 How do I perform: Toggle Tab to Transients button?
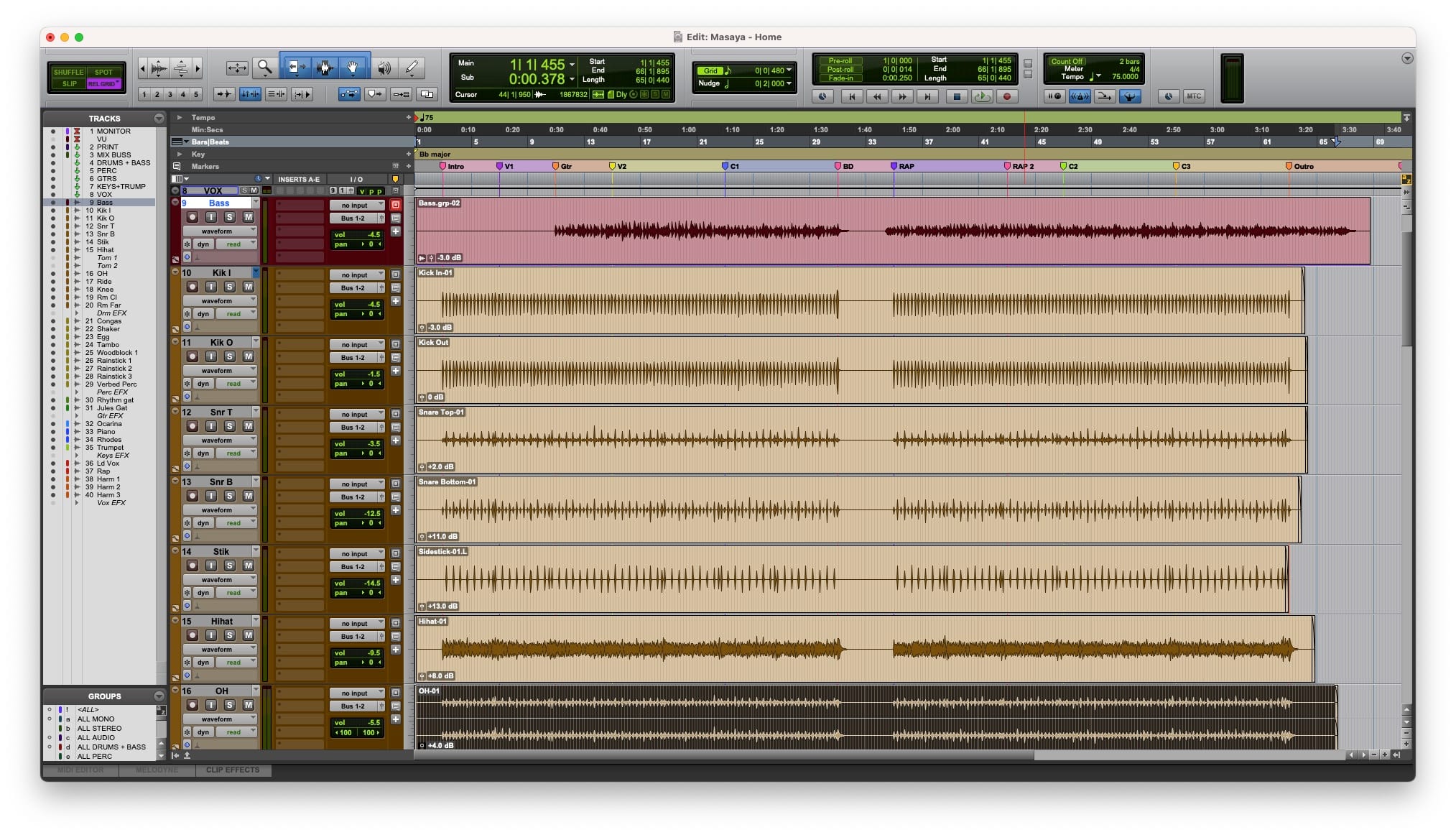point(224,94)
